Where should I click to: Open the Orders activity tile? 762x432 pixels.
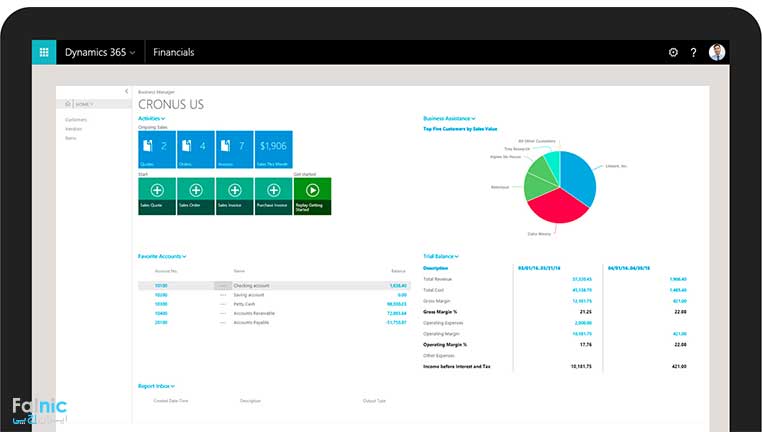[195, 149]
